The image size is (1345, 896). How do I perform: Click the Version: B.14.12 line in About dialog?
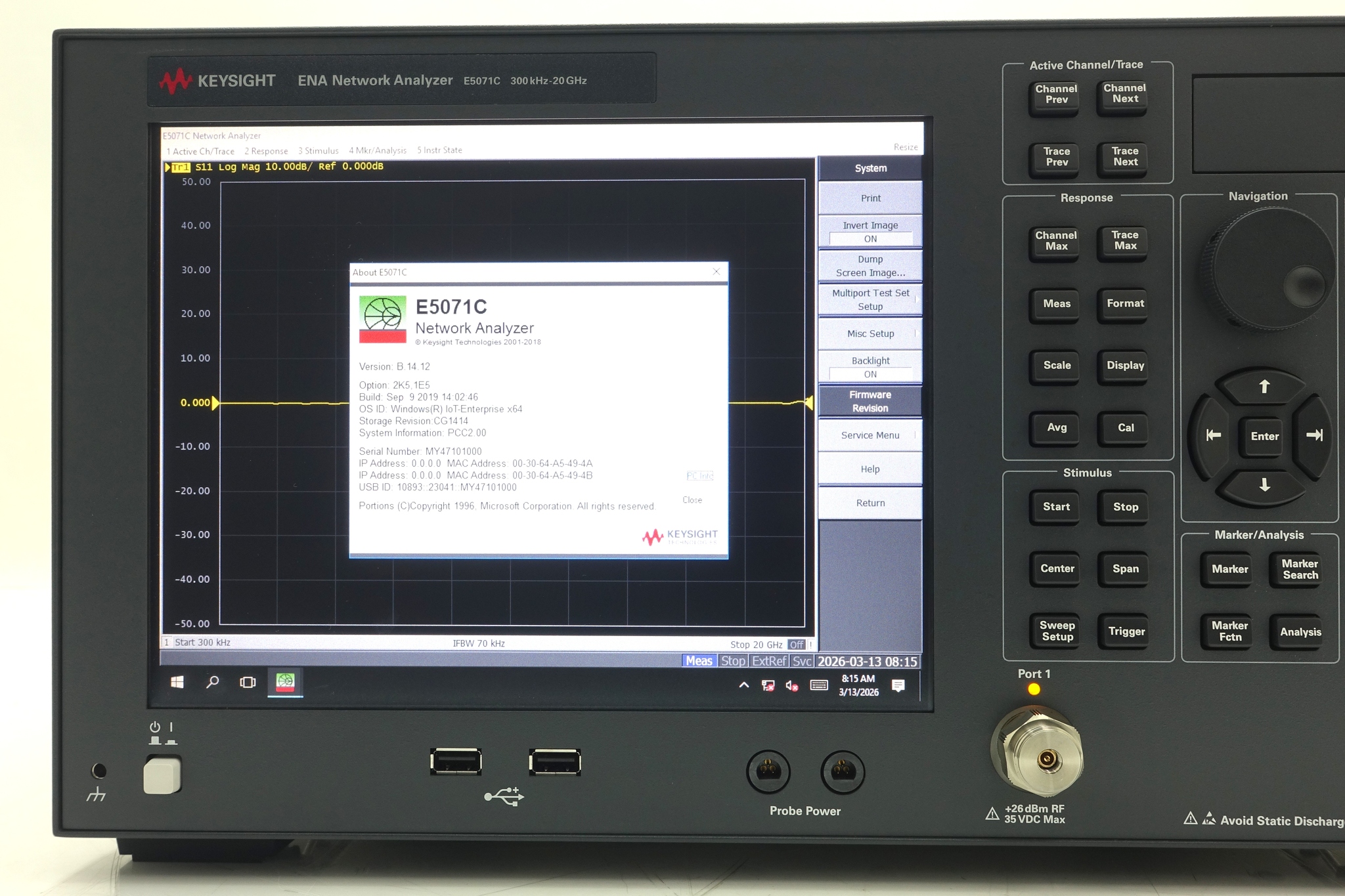pos(395,366)
